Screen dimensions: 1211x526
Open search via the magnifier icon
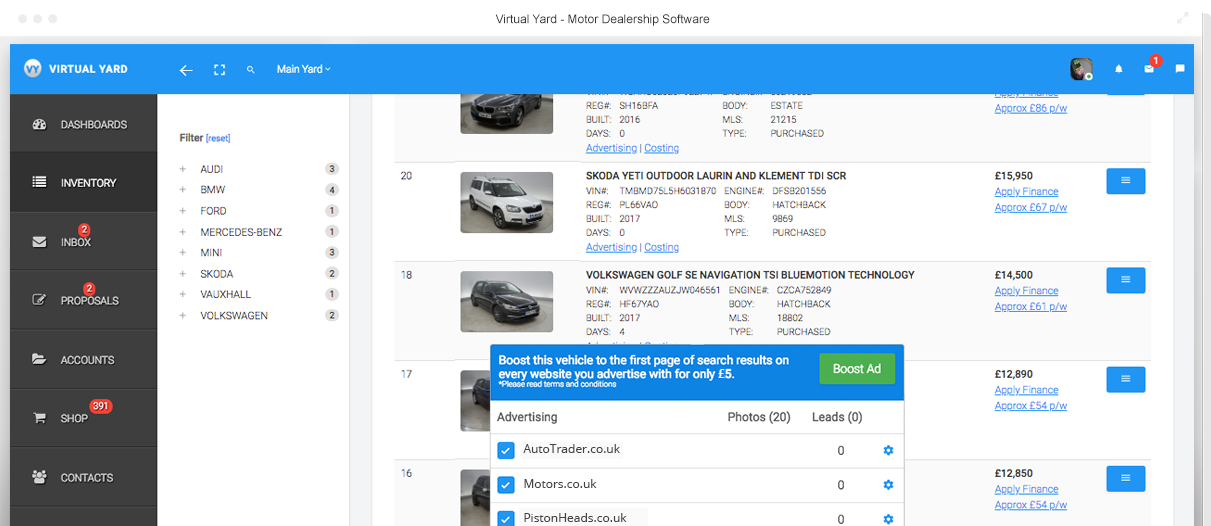(x=251, y=70)
